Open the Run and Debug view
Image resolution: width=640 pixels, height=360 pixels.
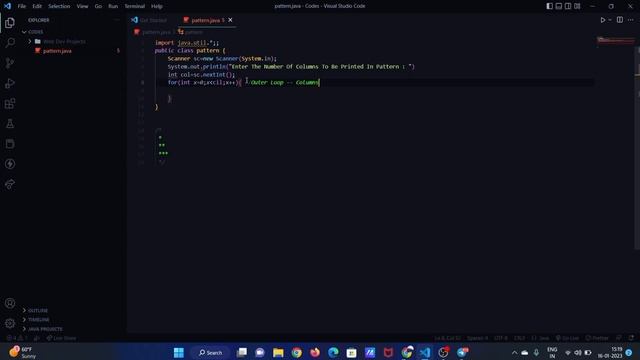(10, 83)
